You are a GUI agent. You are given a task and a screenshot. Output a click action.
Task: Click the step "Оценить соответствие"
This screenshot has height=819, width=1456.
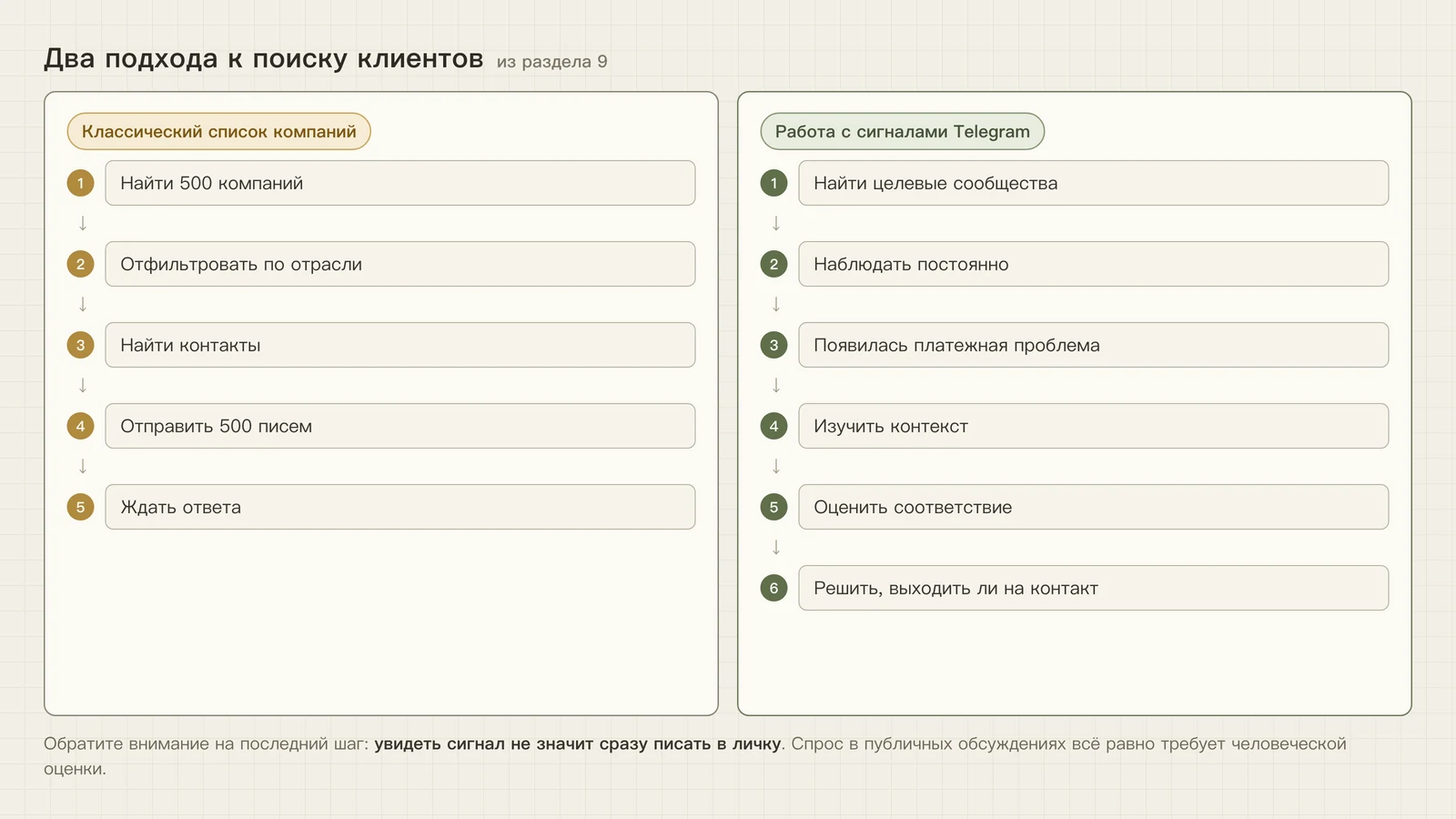pyautogui.click(x=1094, y=507)
